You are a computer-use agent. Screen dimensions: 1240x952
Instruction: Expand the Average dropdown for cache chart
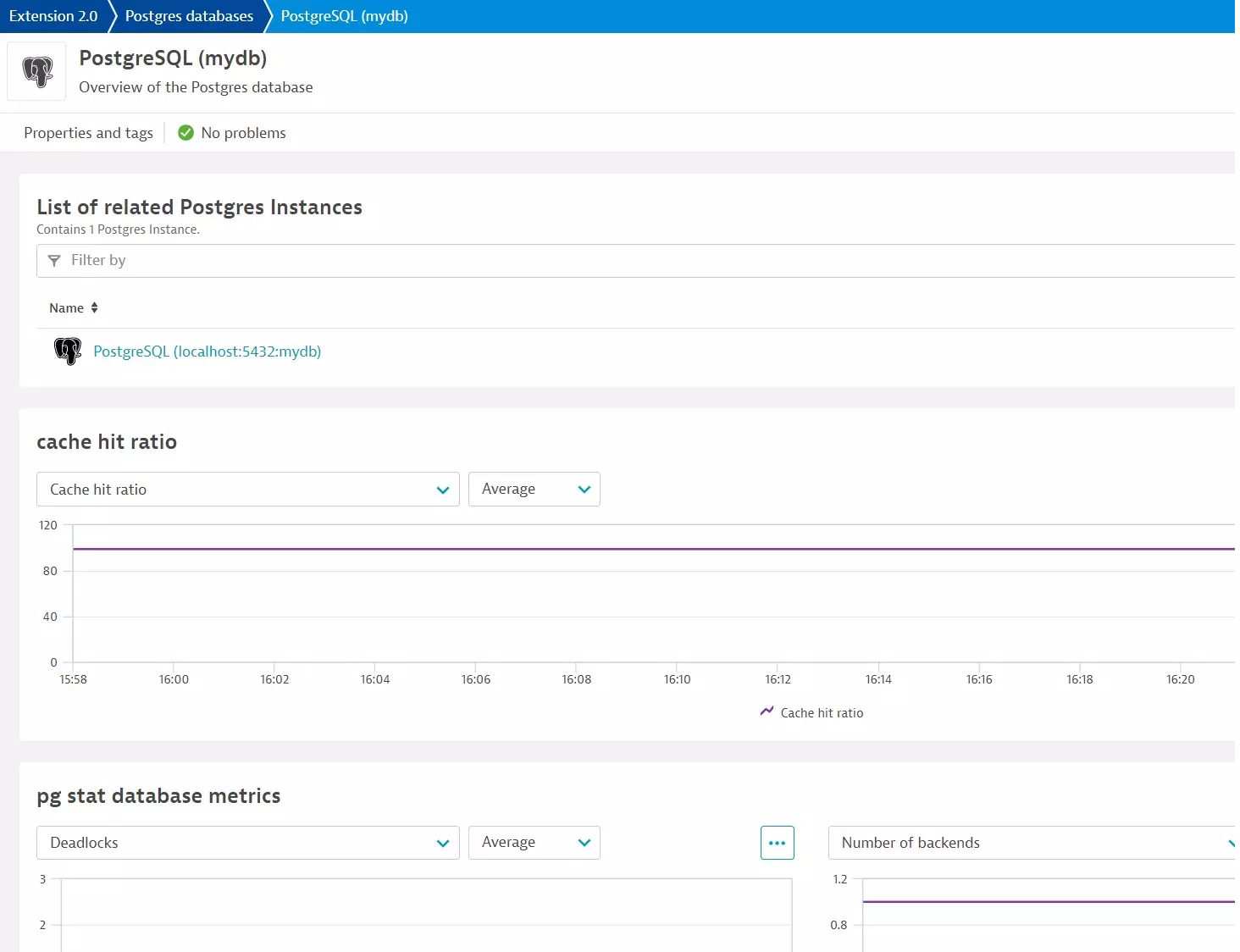(x=534, y=490)
